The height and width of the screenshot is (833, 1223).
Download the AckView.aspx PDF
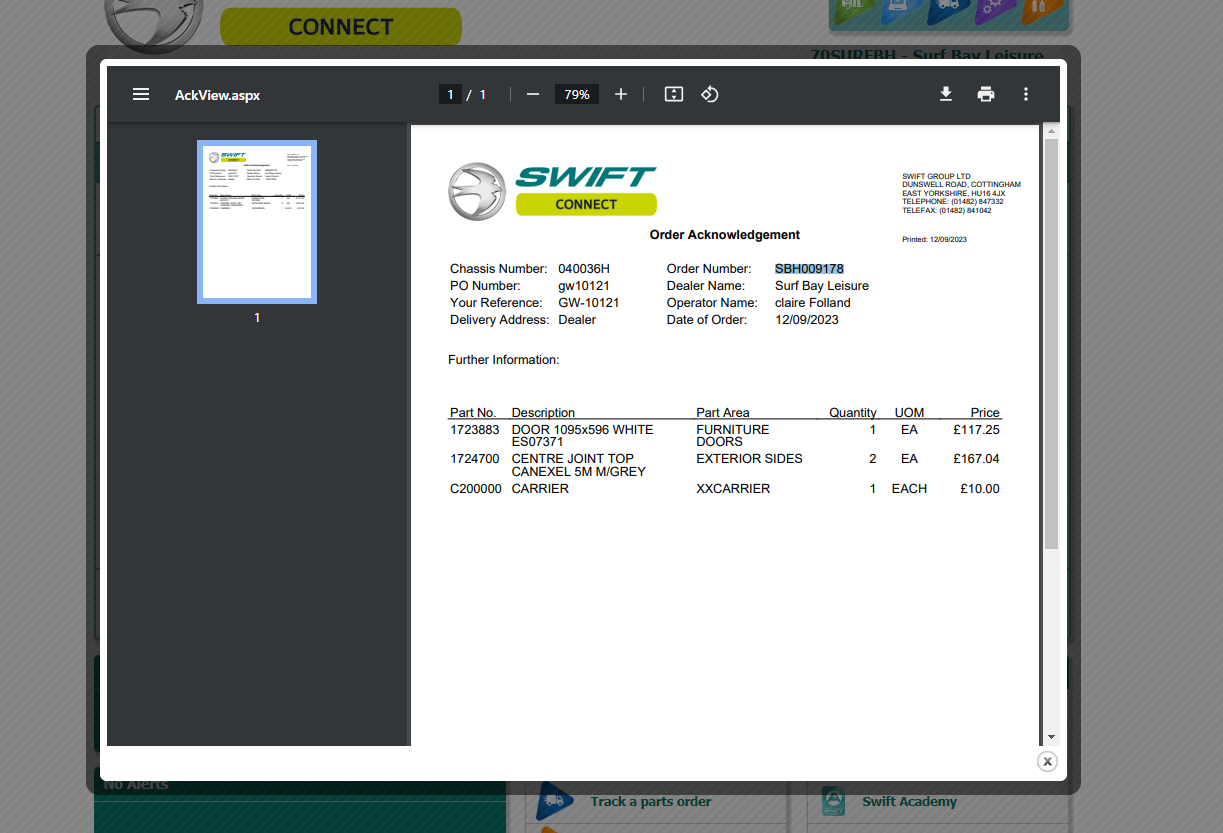[946, 94]
